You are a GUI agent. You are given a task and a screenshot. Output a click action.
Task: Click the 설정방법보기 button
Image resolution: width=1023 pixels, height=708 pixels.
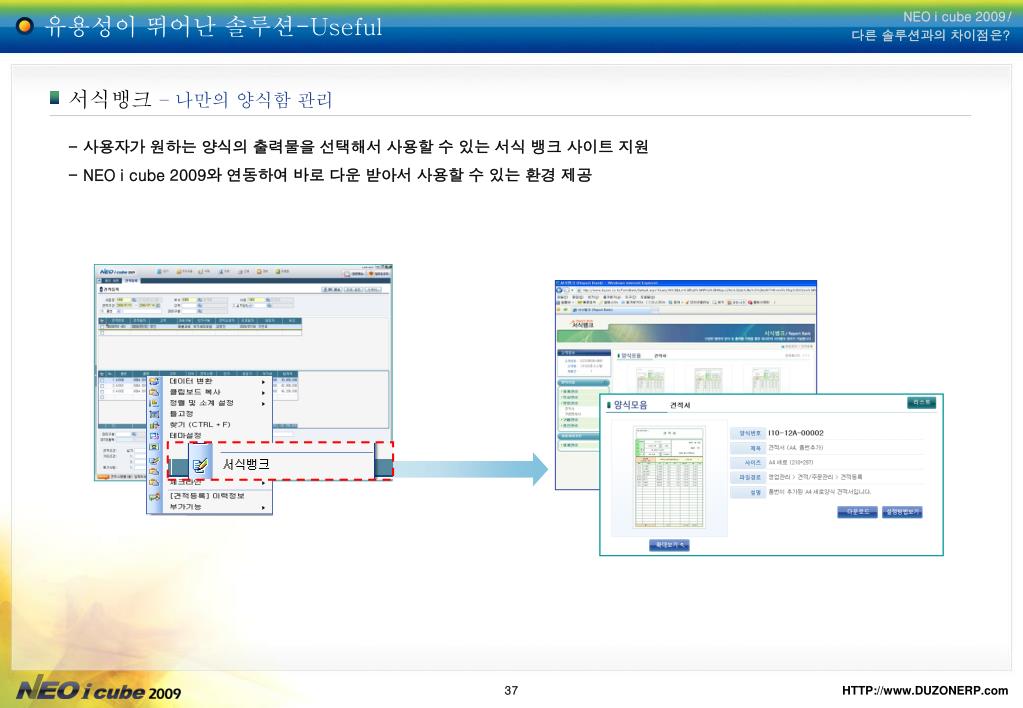pyautogui.click(x=902, y=512)
